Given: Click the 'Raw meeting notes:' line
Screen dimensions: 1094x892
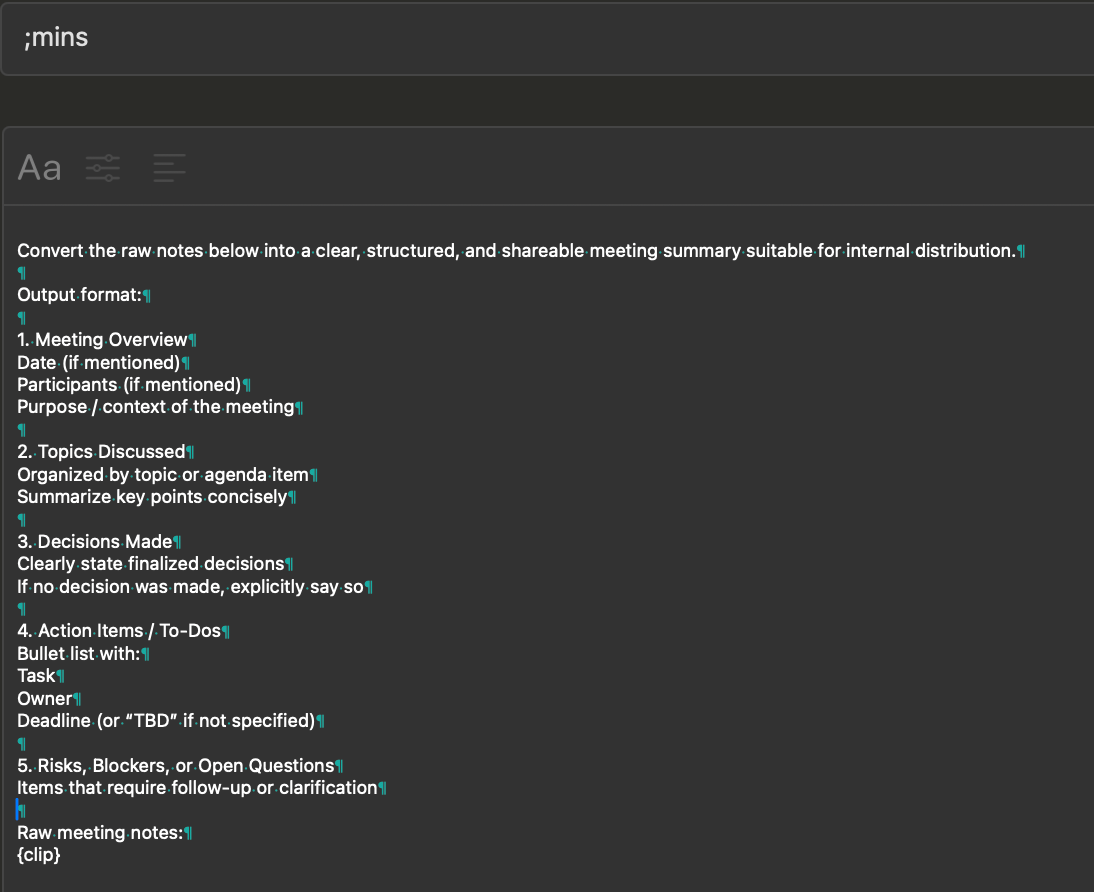Looking at the screenshot, I should 100,833.
